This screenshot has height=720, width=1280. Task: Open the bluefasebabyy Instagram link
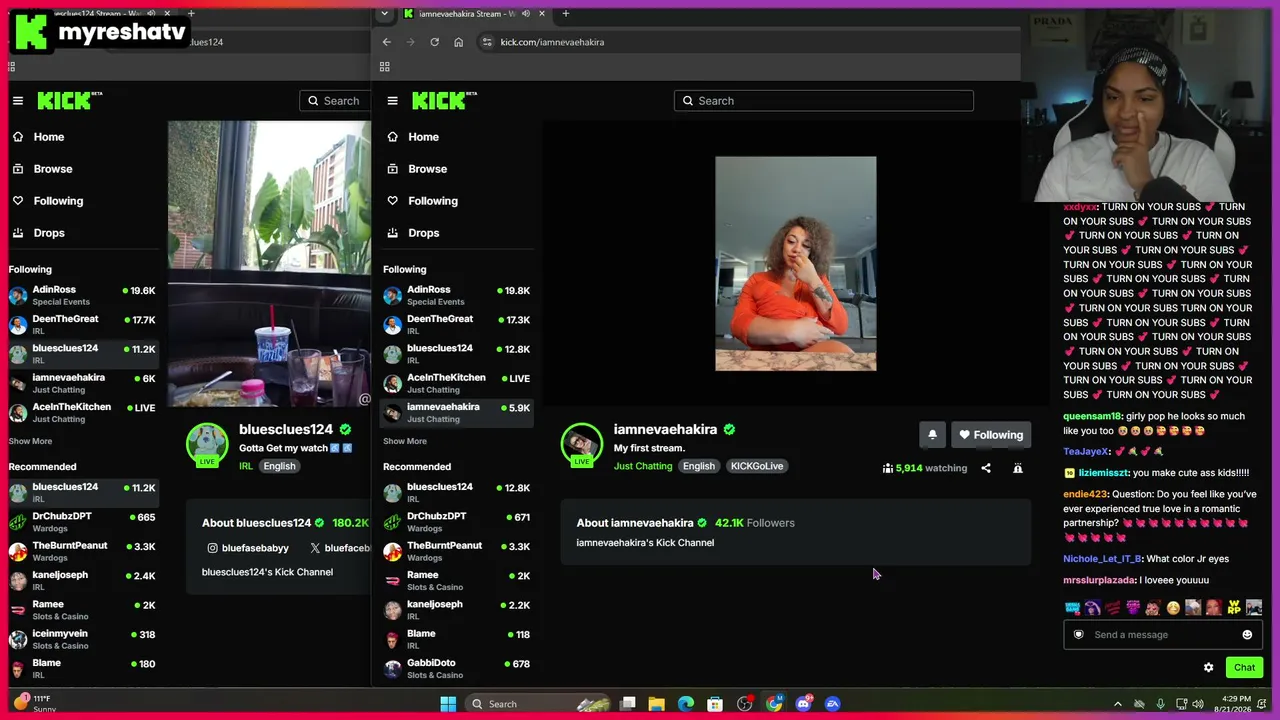tap(248, 548)
